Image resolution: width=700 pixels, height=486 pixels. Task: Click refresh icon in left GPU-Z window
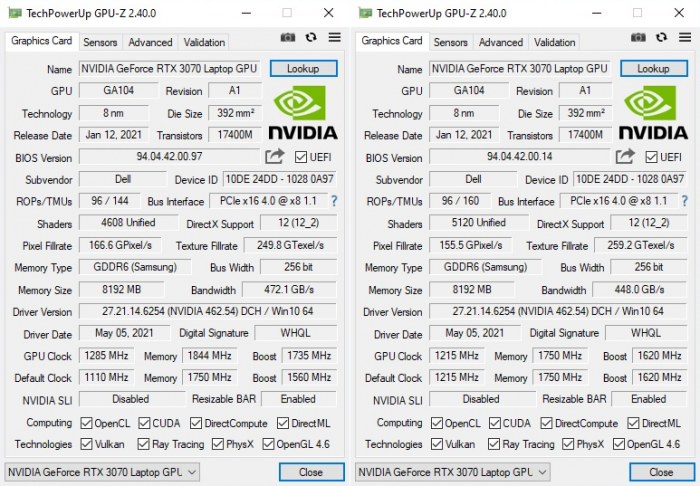[x=311, y=37]
